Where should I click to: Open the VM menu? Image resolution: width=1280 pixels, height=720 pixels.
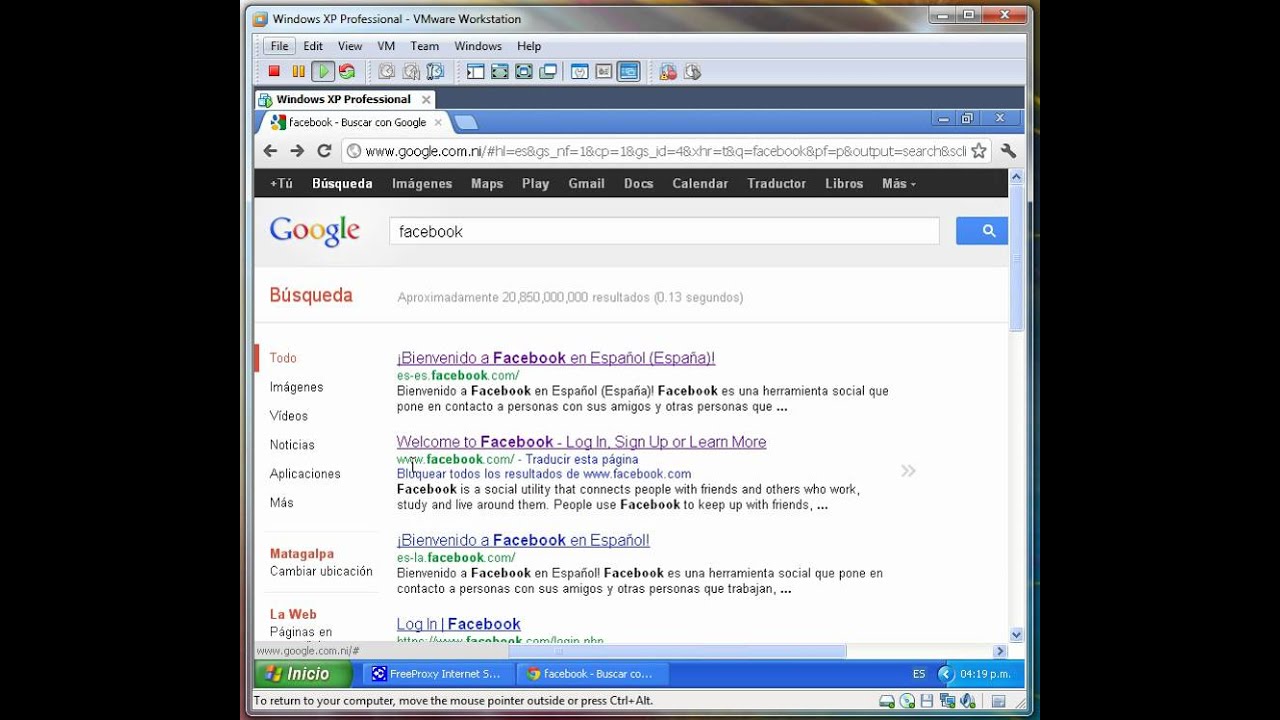[386, 46]
